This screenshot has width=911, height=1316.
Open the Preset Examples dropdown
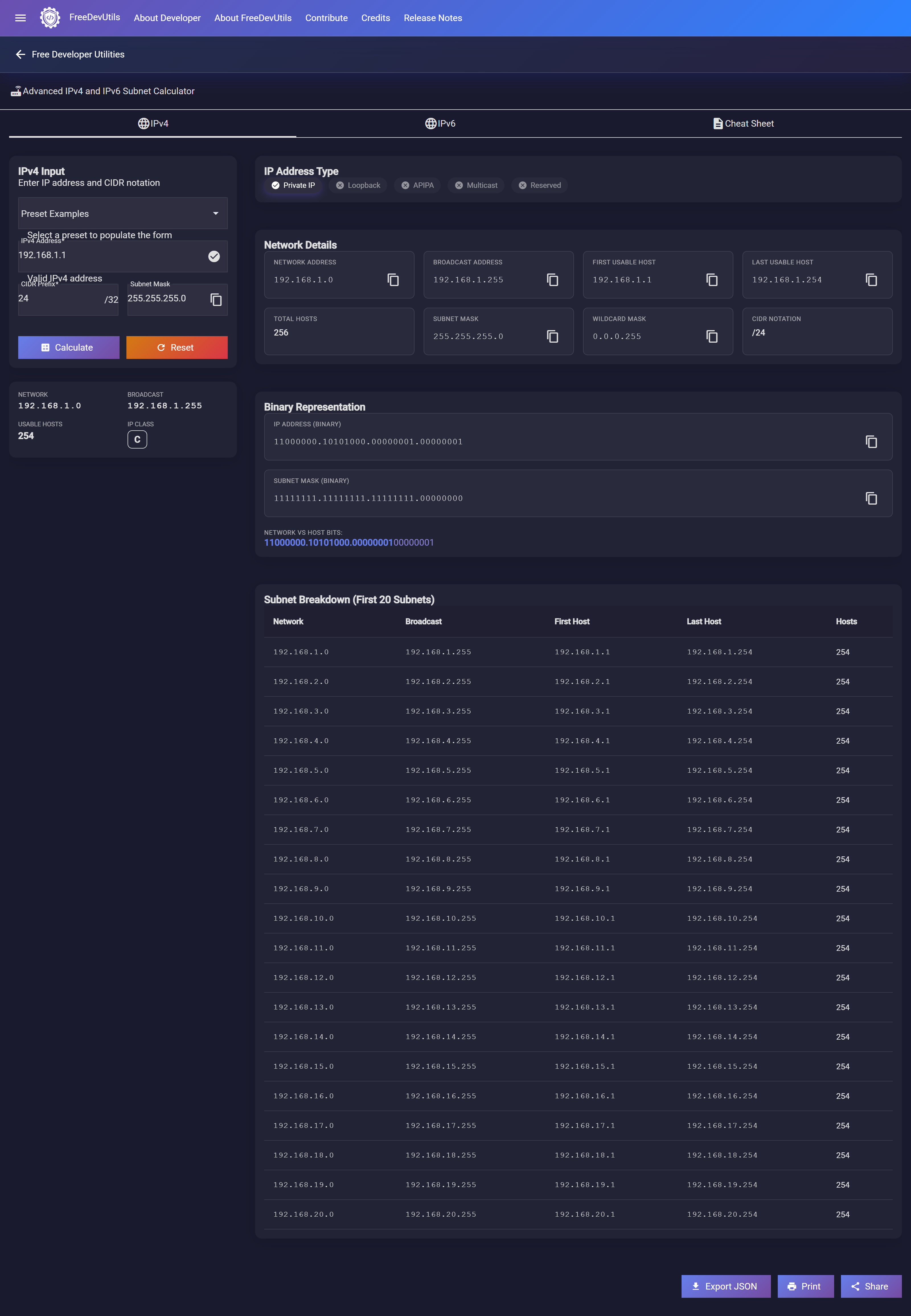[123, 213]
